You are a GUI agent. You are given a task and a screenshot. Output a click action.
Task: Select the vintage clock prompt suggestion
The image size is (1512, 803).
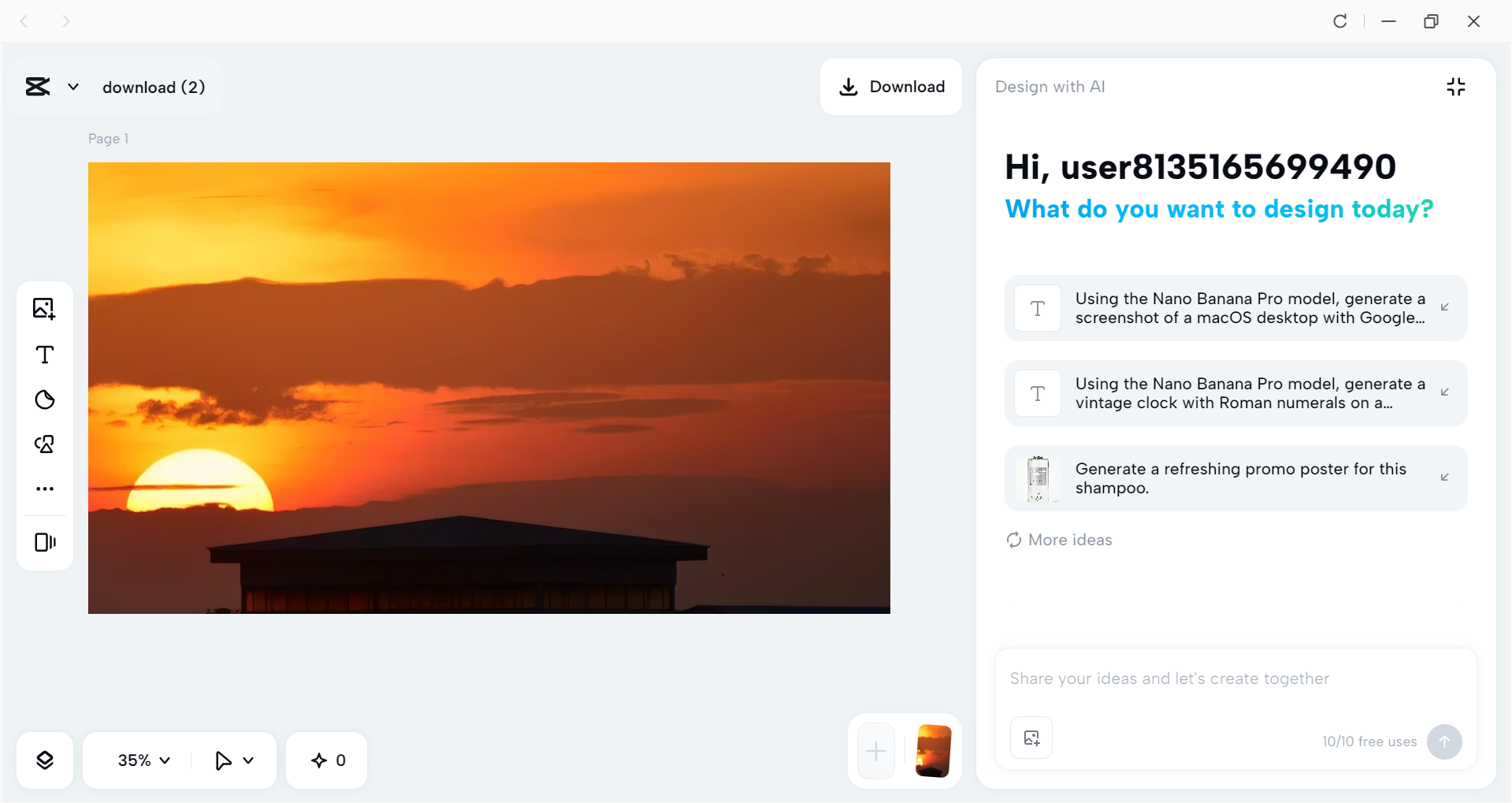point(1235,392)
